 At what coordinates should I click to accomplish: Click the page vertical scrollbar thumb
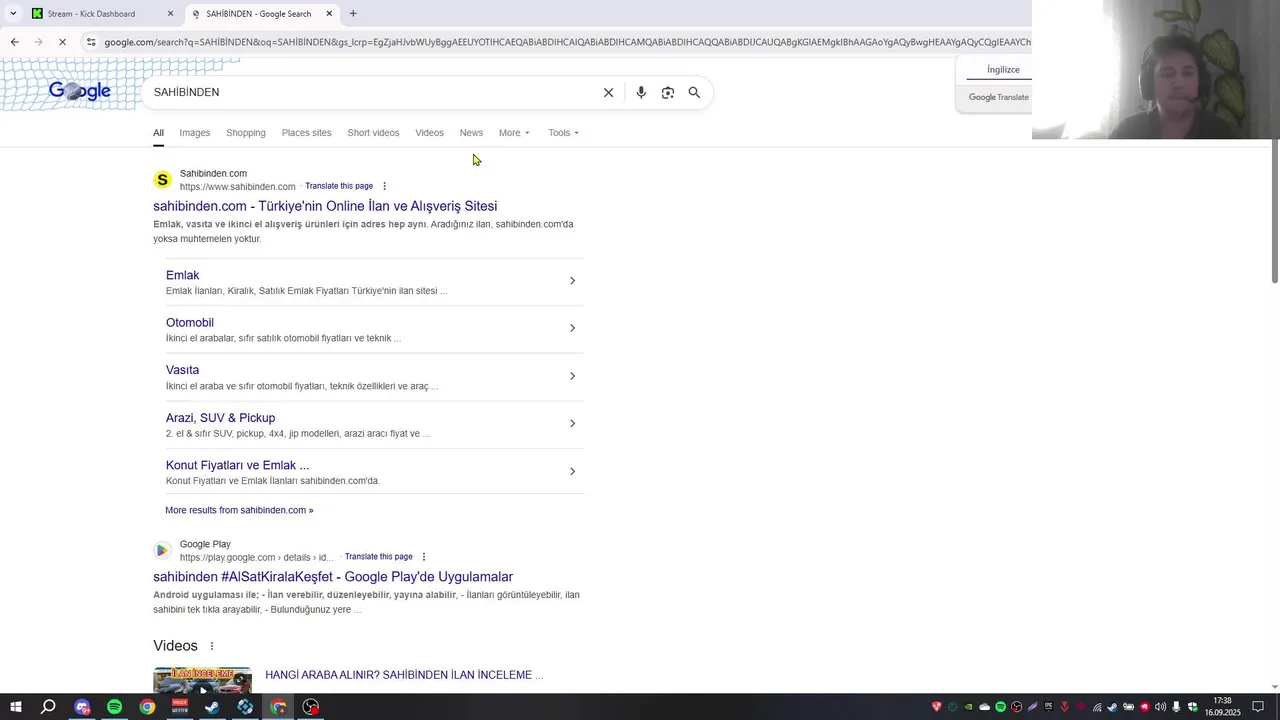[1274, 212]
